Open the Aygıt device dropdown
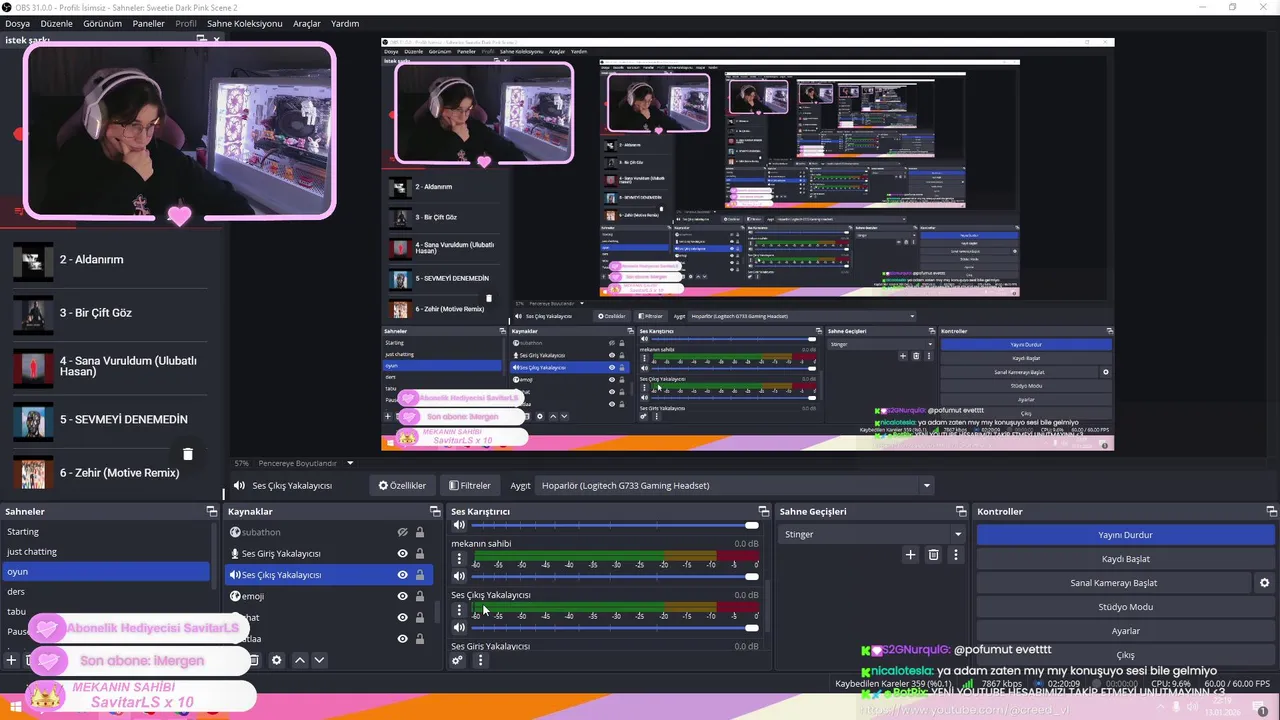Image resolution: width=1280 pixels, height=720 pixels. (x=735, y=486)
